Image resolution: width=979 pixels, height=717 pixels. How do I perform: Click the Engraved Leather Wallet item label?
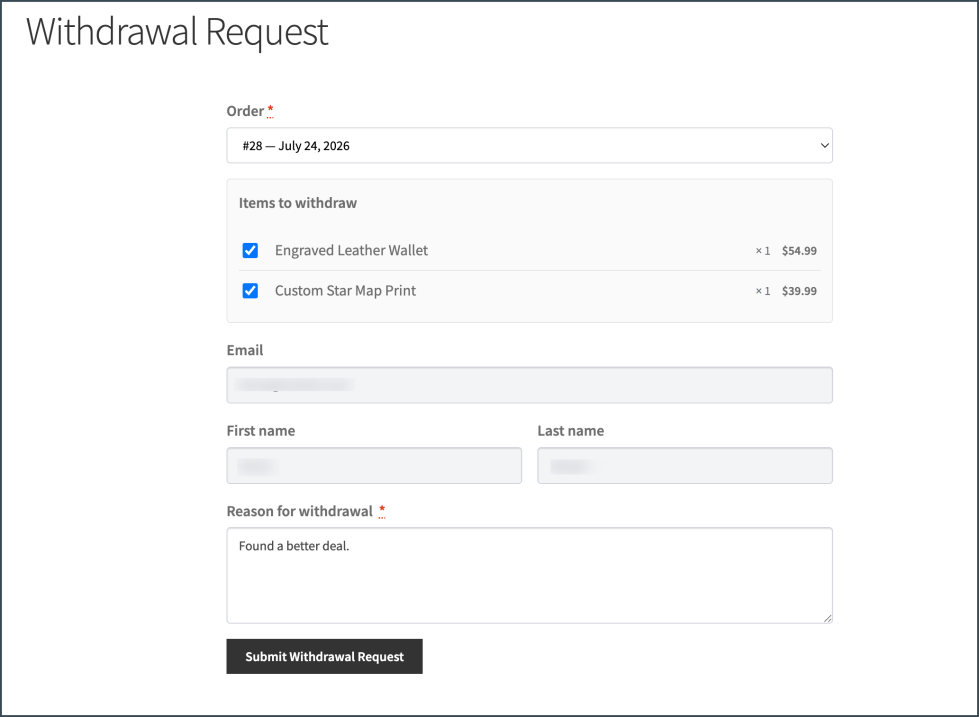pos(352,250)
